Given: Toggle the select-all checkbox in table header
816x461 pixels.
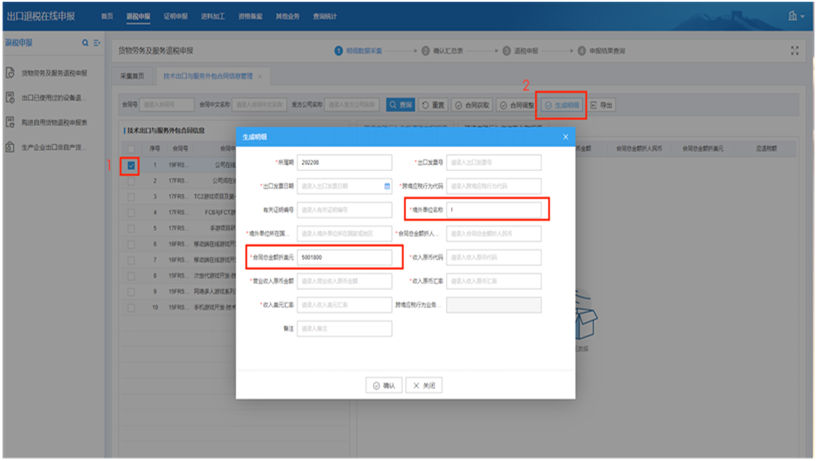Looking at the screenshot, I should pos(131,148).
